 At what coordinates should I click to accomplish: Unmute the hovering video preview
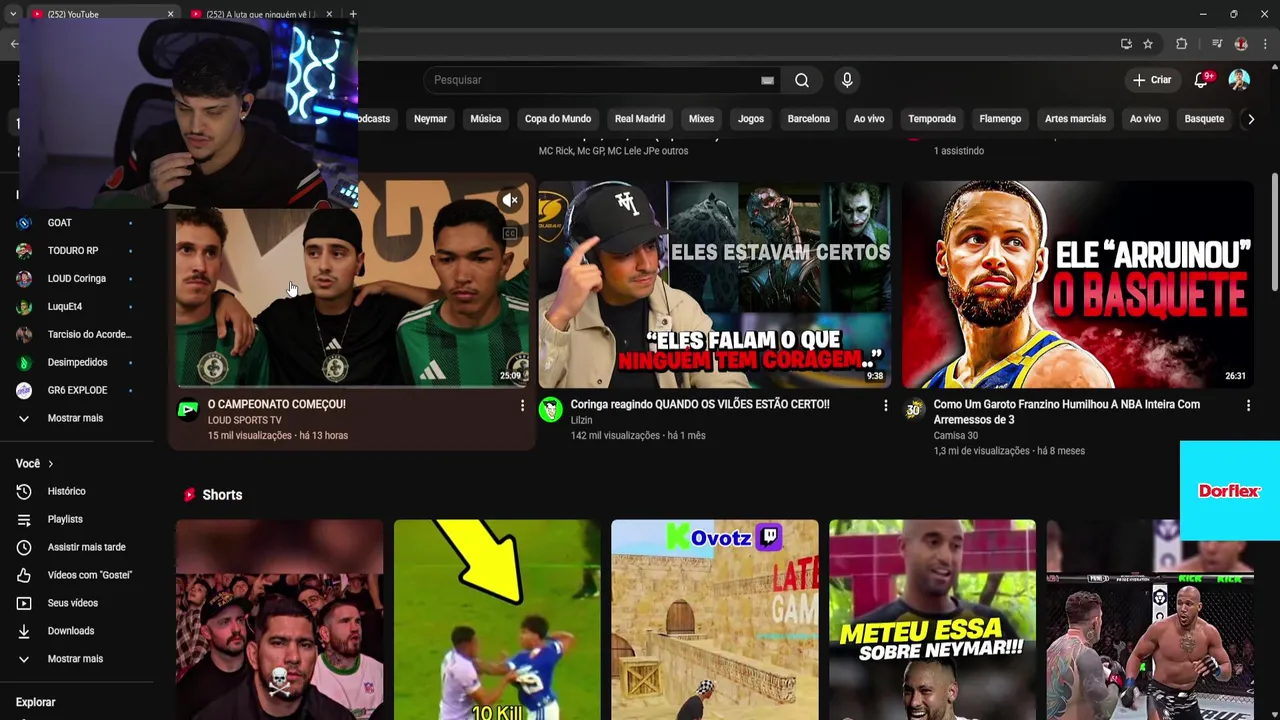click(x=510, y=200)
